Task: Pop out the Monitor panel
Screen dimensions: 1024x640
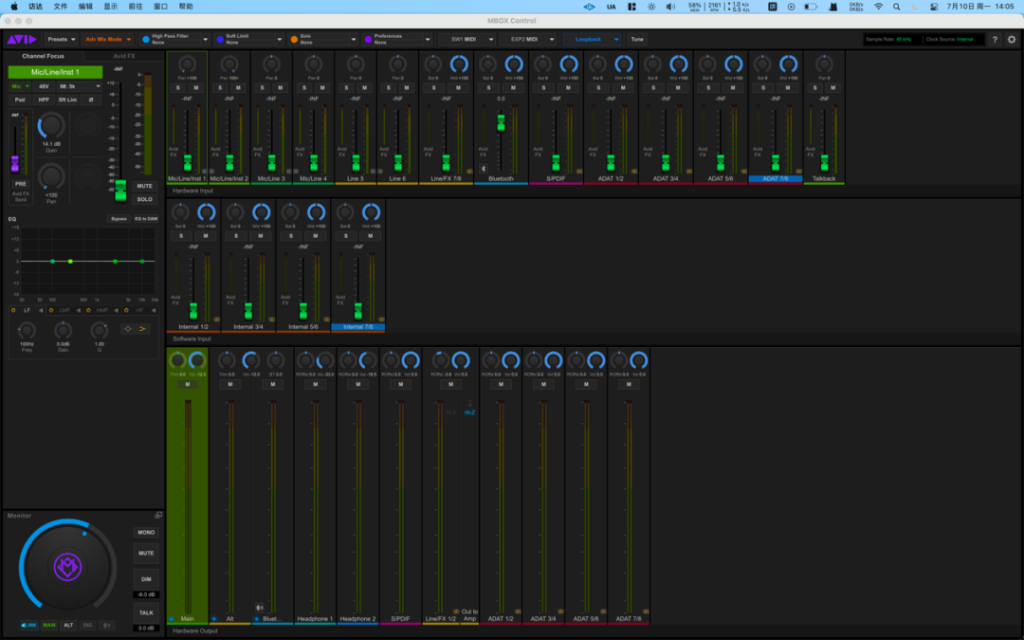Action: [158, 515]
